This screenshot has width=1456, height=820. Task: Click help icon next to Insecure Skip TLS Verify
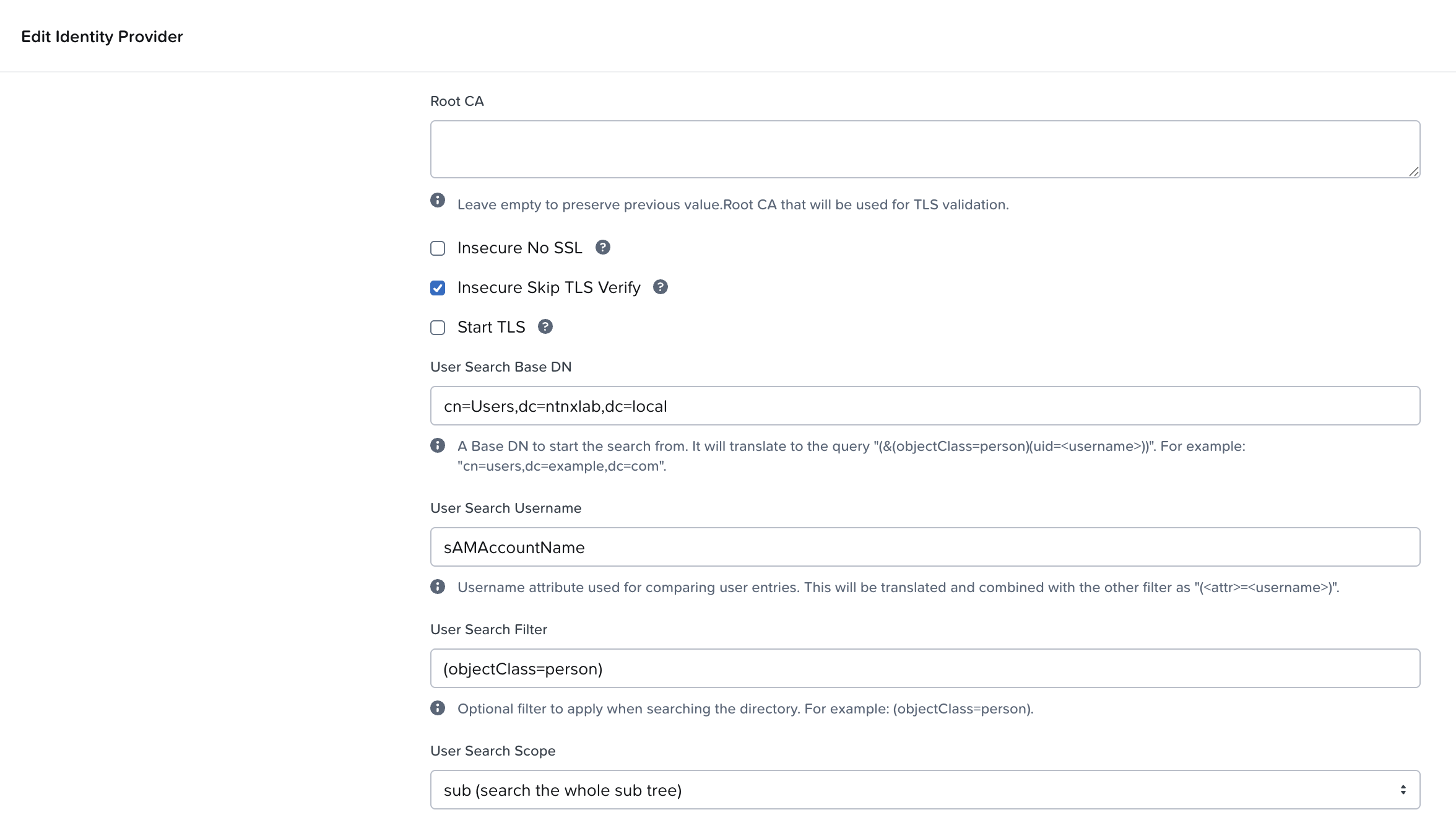tap(661, 287)
